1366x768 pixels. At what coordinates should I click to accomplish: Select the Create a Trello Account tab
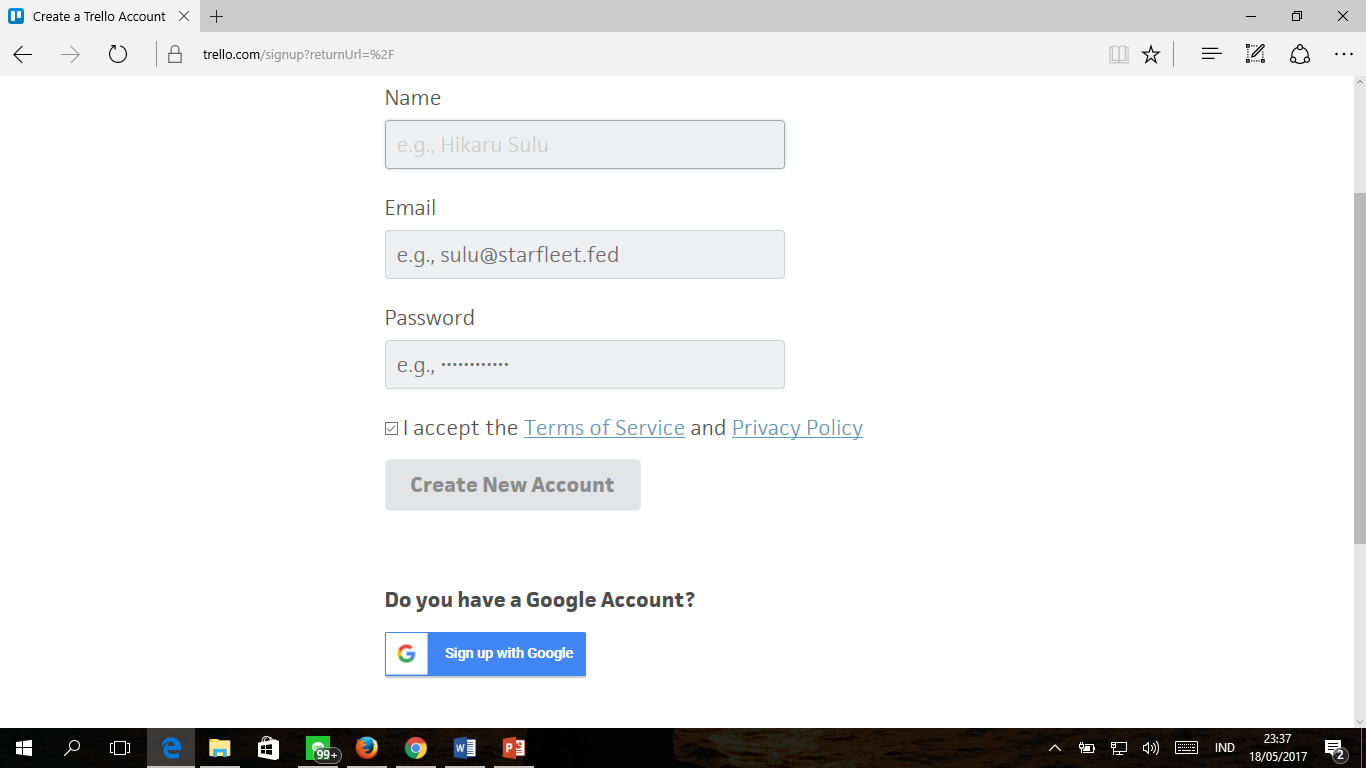tap(98, 16)
